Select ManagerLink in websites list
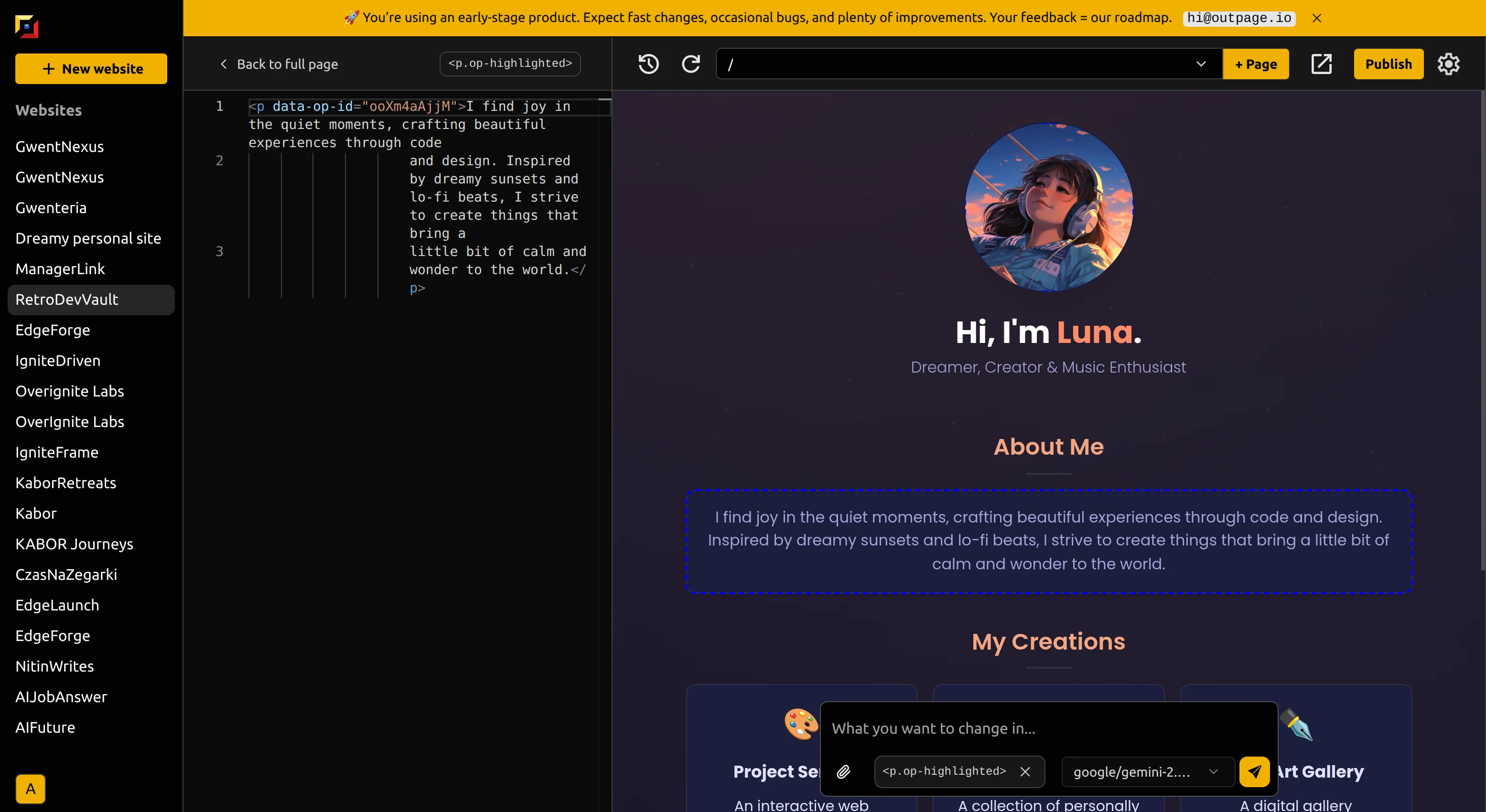This screenshot has height=812, width=1486. tap(60, 269)
